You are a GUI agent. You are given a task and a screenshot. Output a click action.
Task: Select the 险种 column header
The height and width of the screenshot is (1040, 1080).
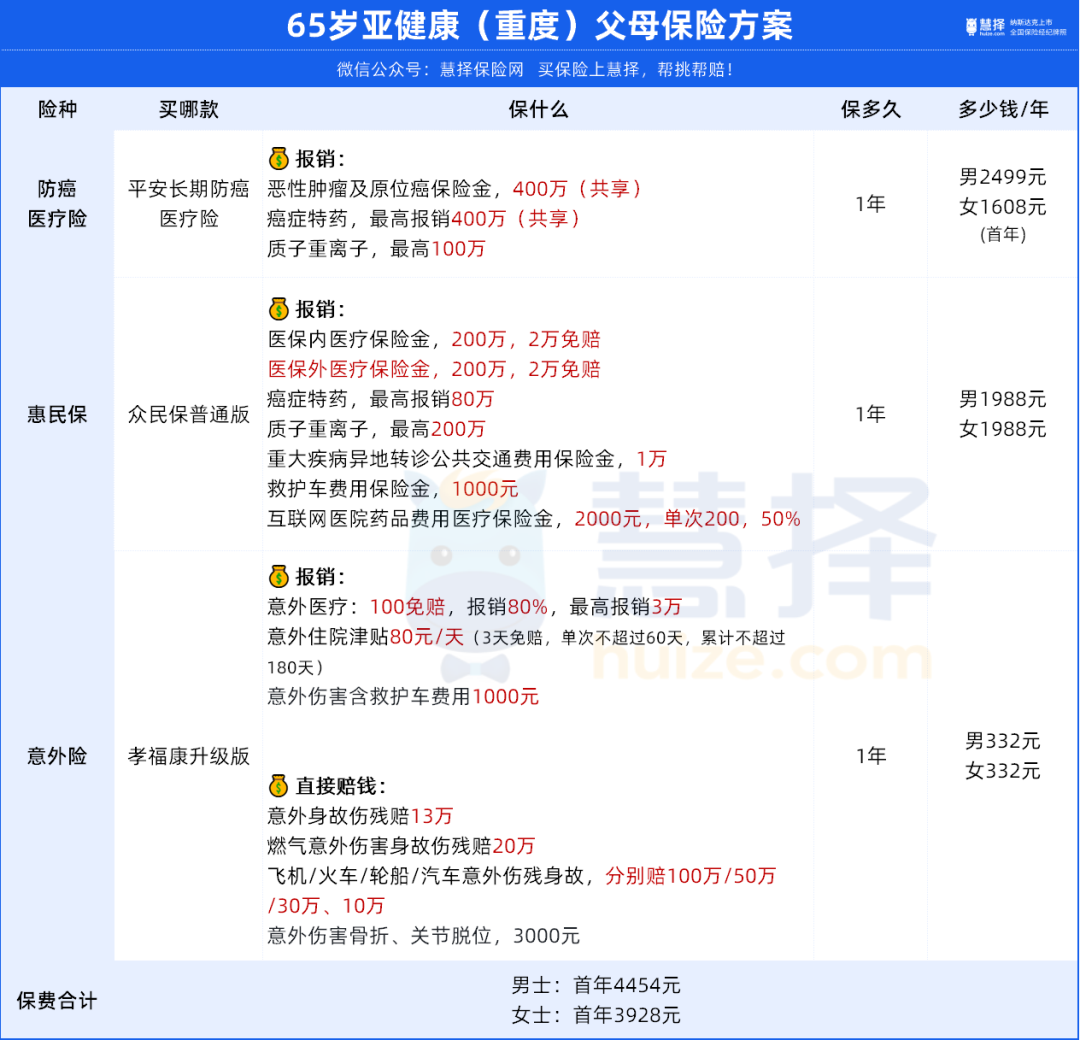[57, 110]
